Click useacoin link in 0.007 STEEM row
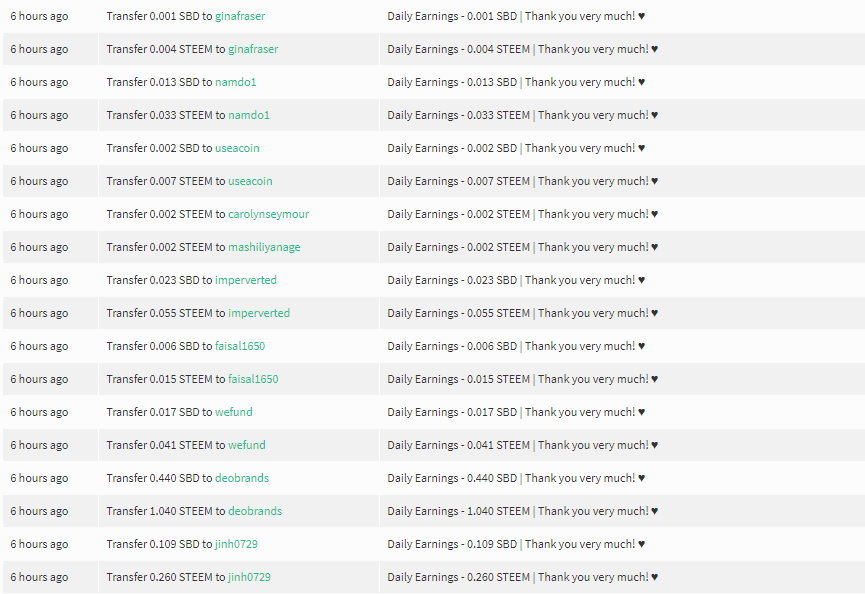865x594 pixels. point(250,181)
